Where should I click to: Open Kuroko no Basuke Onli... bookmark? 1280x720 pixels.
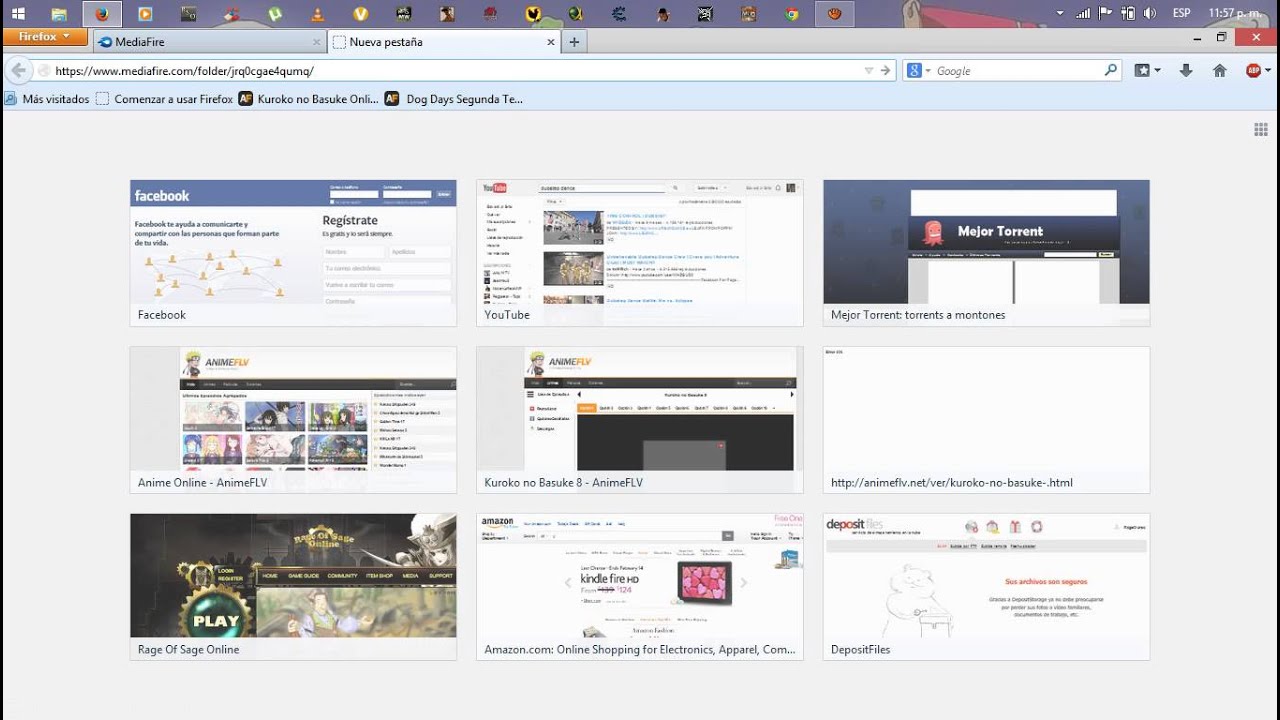tap(310, 99)
